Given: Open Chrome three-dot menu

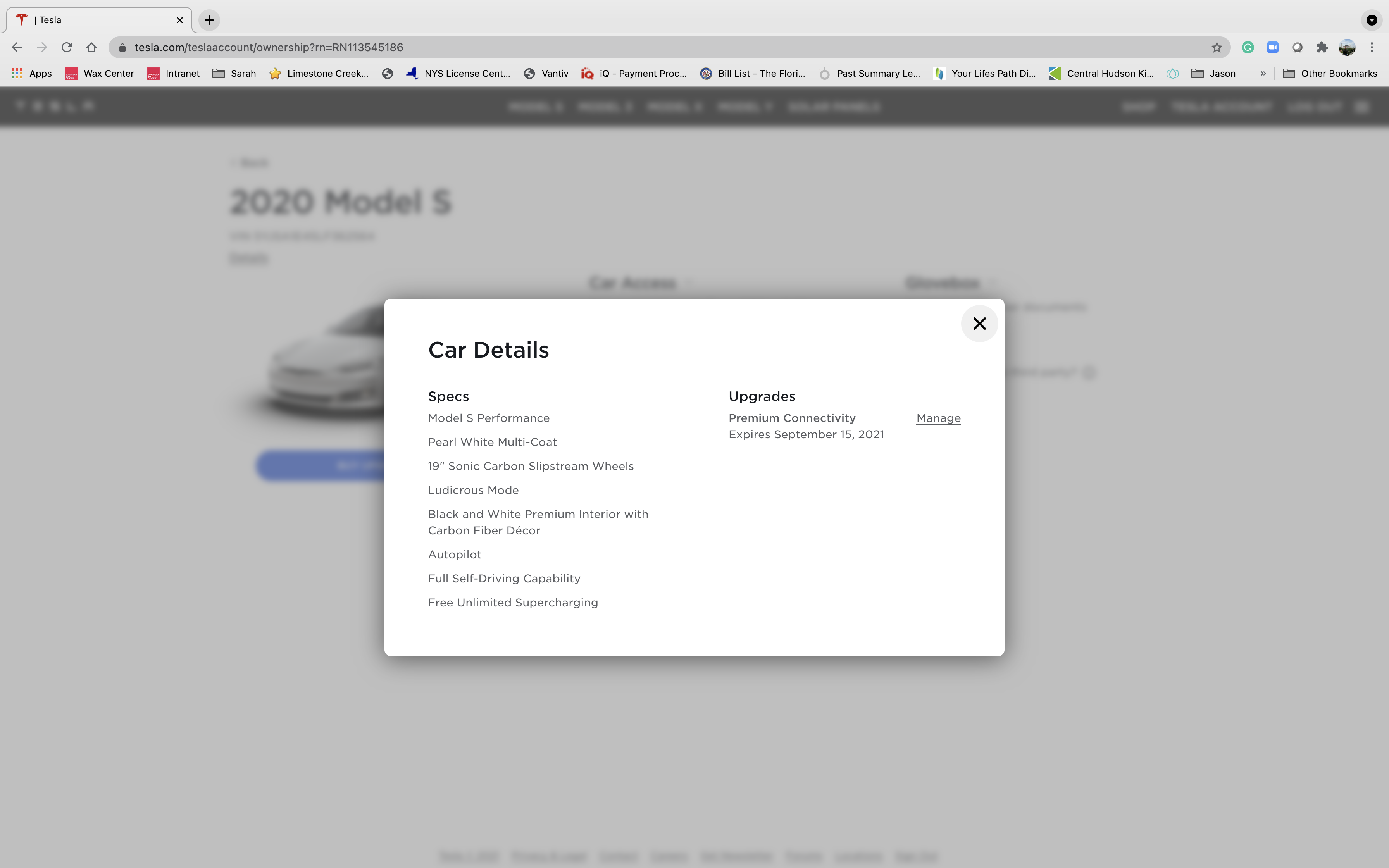Looking at the screenshot, I should pos(1372,48).
